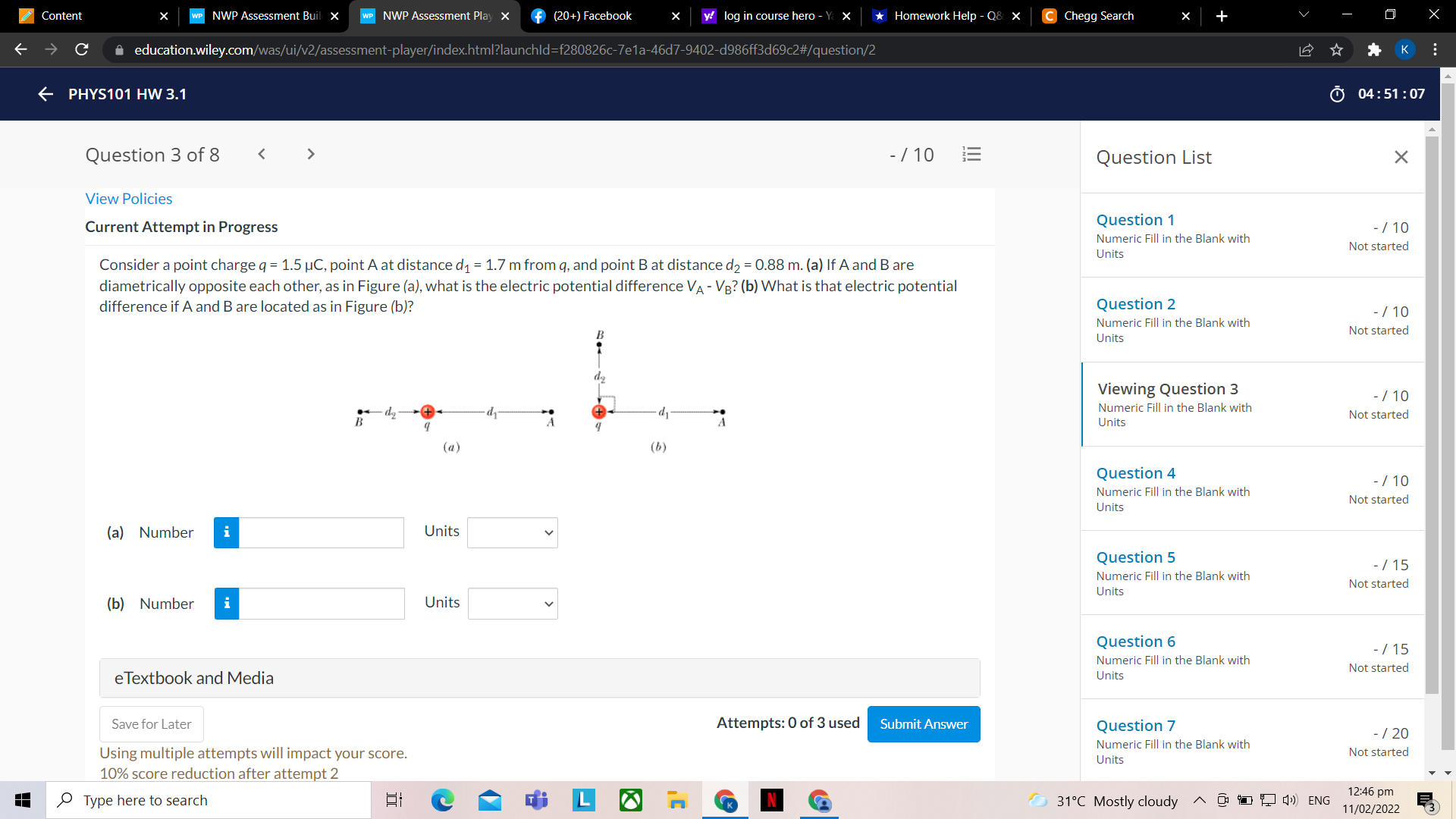Image resolution: width=1456 pixels, height=819 pixels.
Task: Open the Units dropdown for answer (a)
Action: pos(512,532)
